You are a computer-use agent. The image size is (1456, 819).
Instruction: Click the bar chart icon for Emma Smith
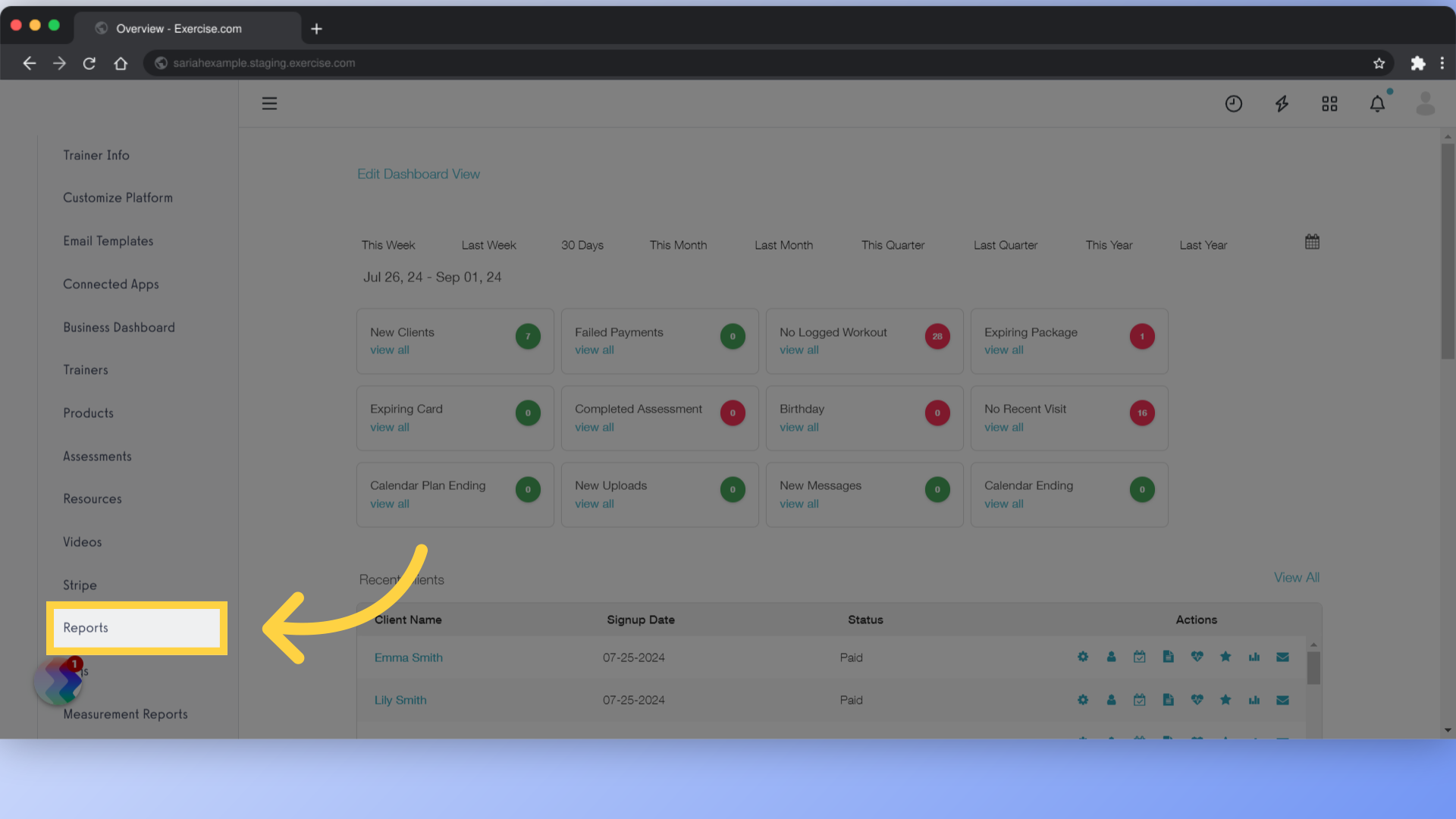[1254, 657]
